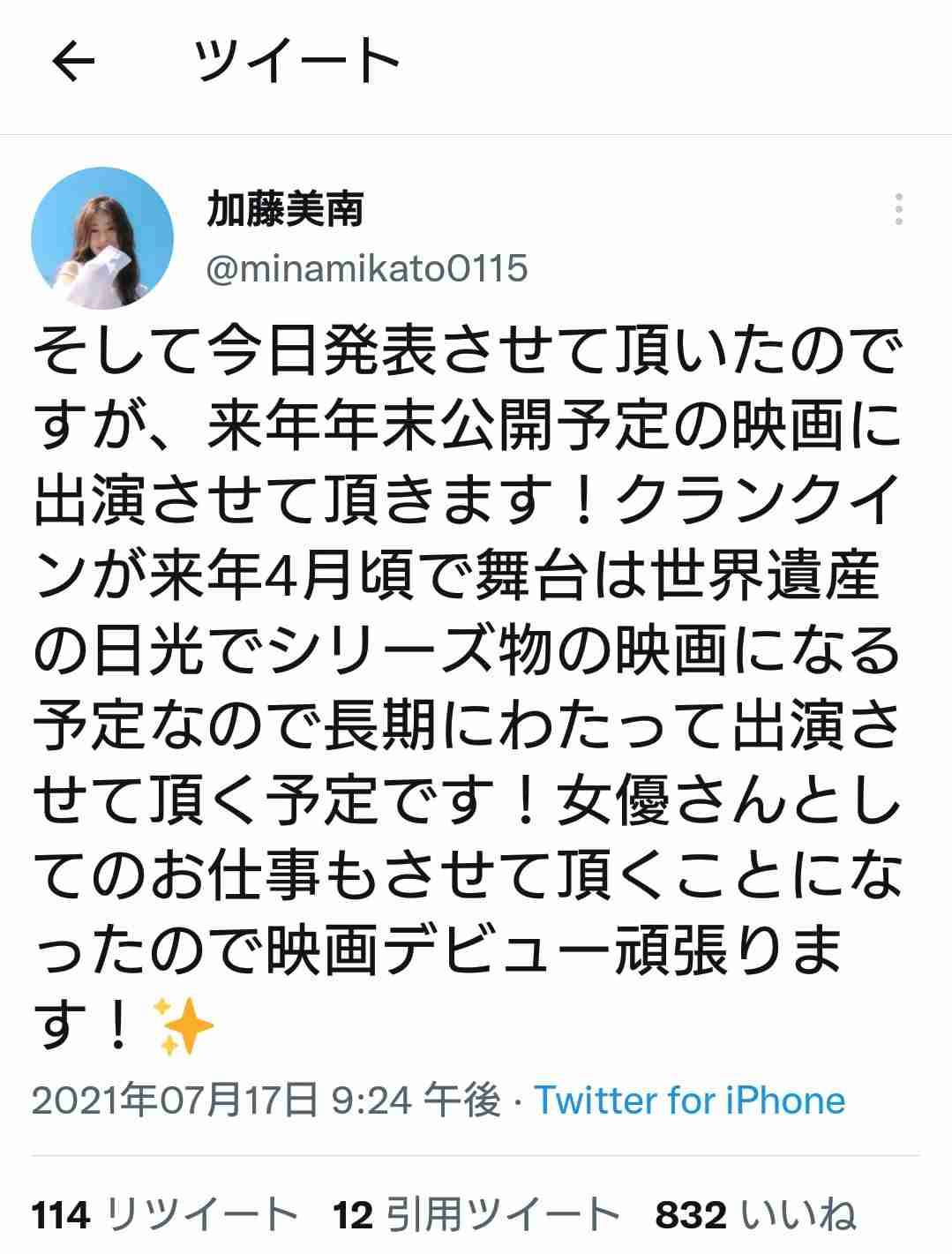Viewport: 952px width, 1254px height.
Task: Click the sparkles emoji ending the tweet
Action: click(184, 1027)
